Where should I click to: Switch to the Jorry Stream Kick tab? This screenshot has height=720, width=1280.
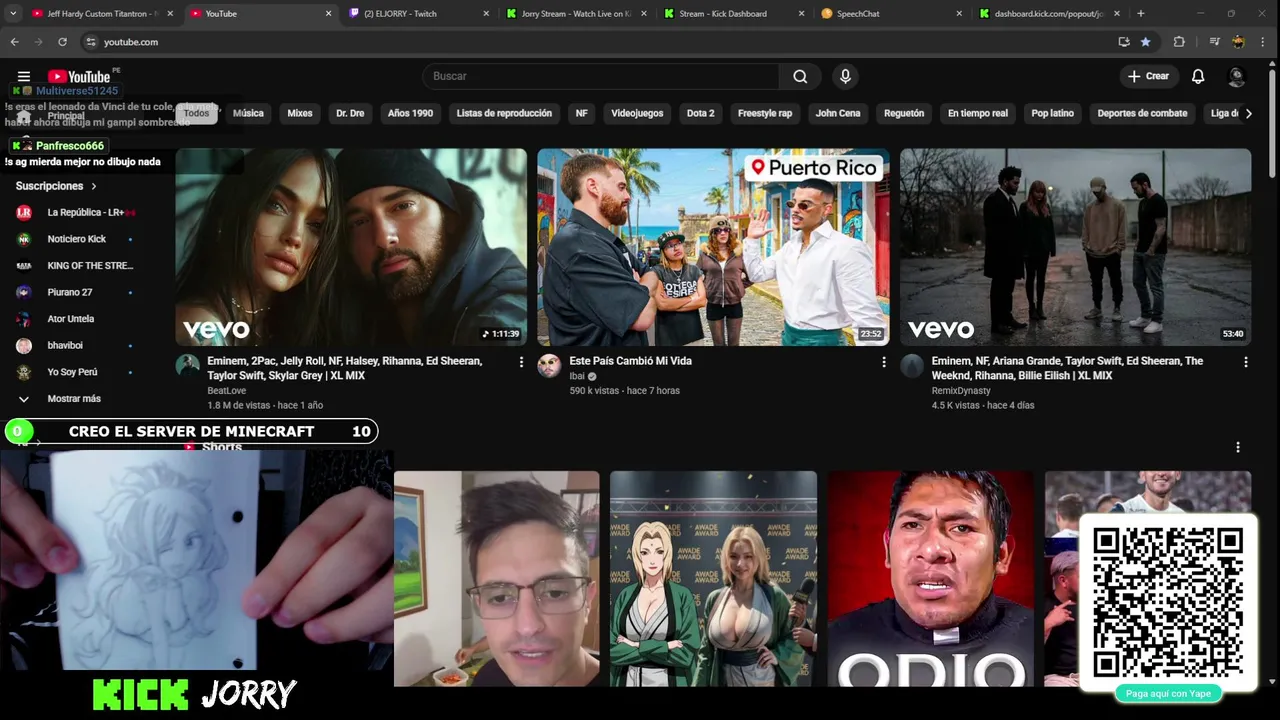[x=575, y=14]
